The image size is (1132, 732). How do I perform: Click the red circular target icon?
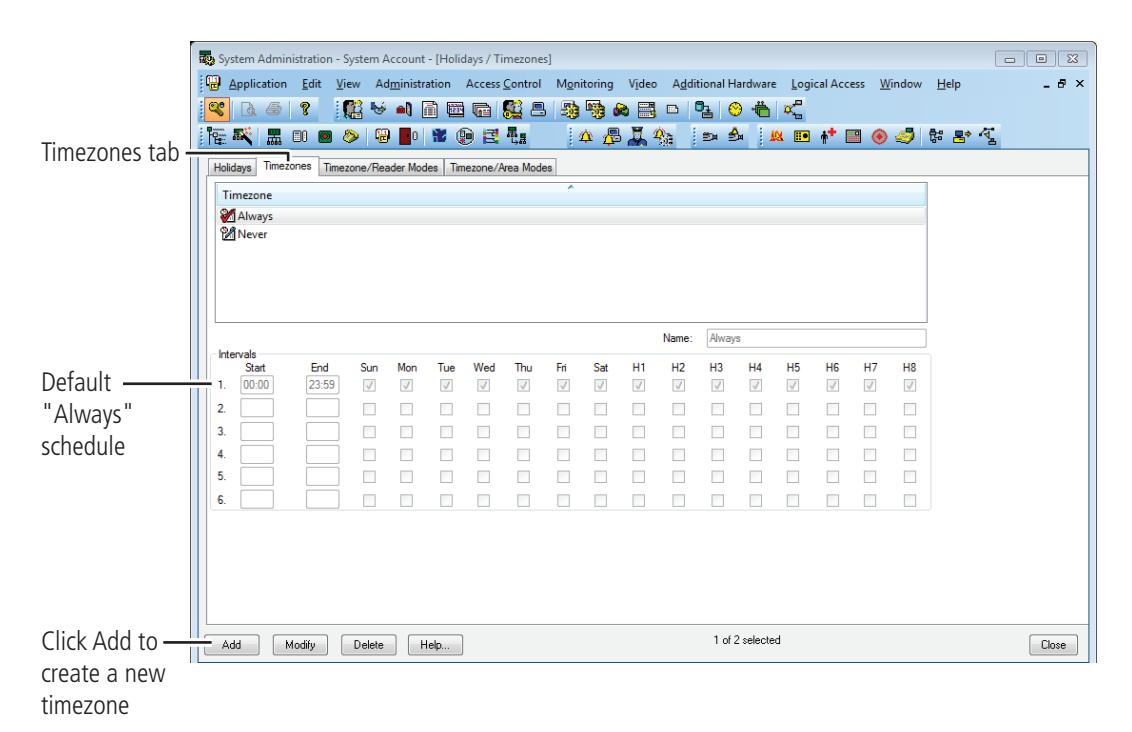click(x=879, y=136)
